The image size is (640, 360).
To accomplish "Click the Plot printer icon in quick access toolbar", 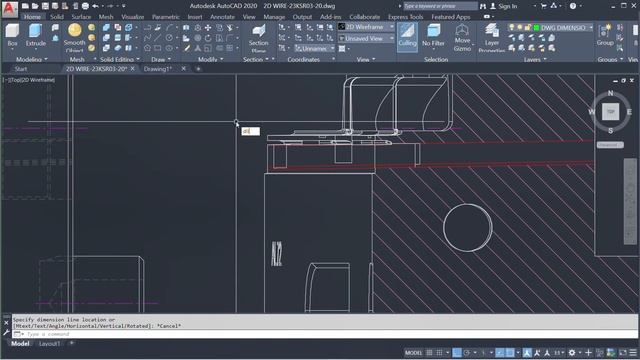I will click(x=85, y=6).
